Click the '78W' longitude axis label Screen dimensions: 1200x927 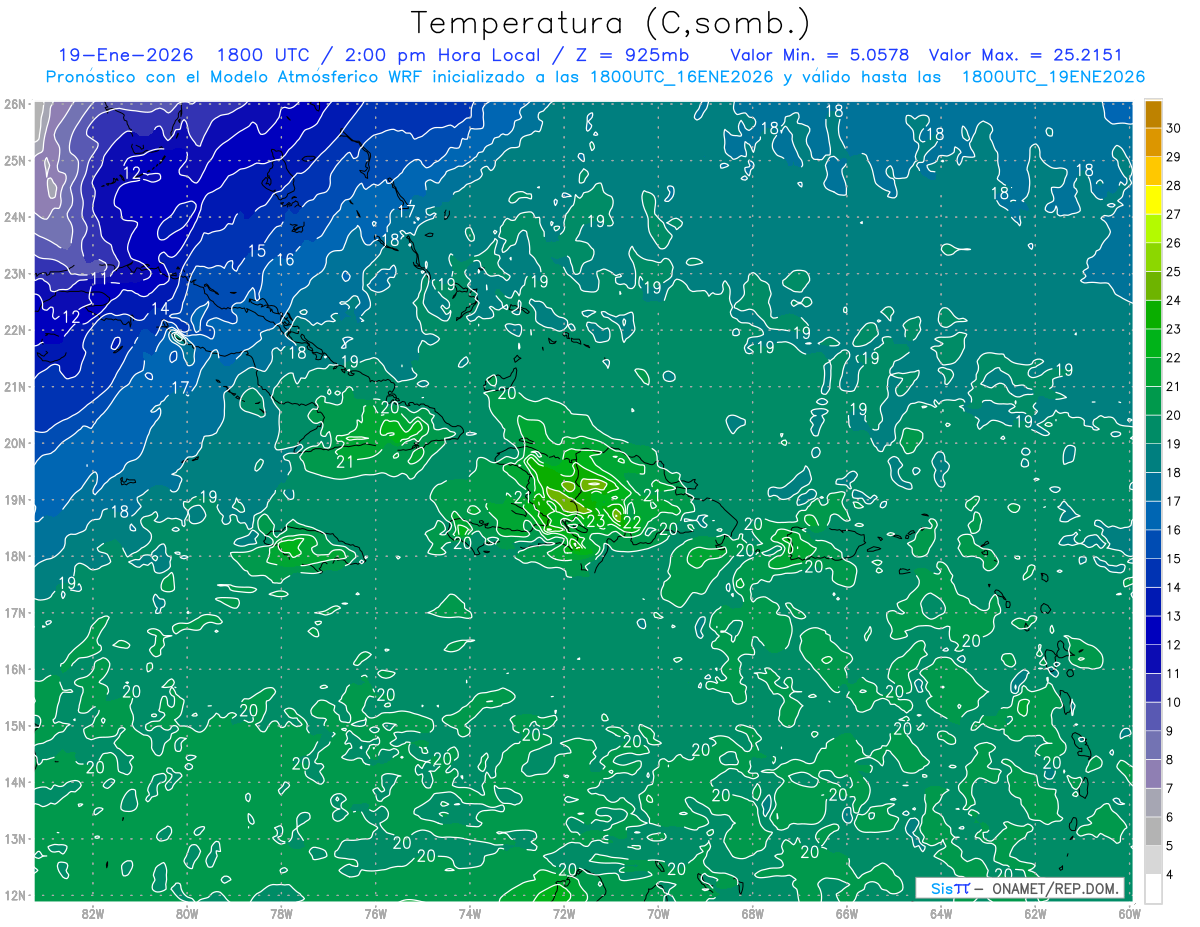[x=281, y=912]
